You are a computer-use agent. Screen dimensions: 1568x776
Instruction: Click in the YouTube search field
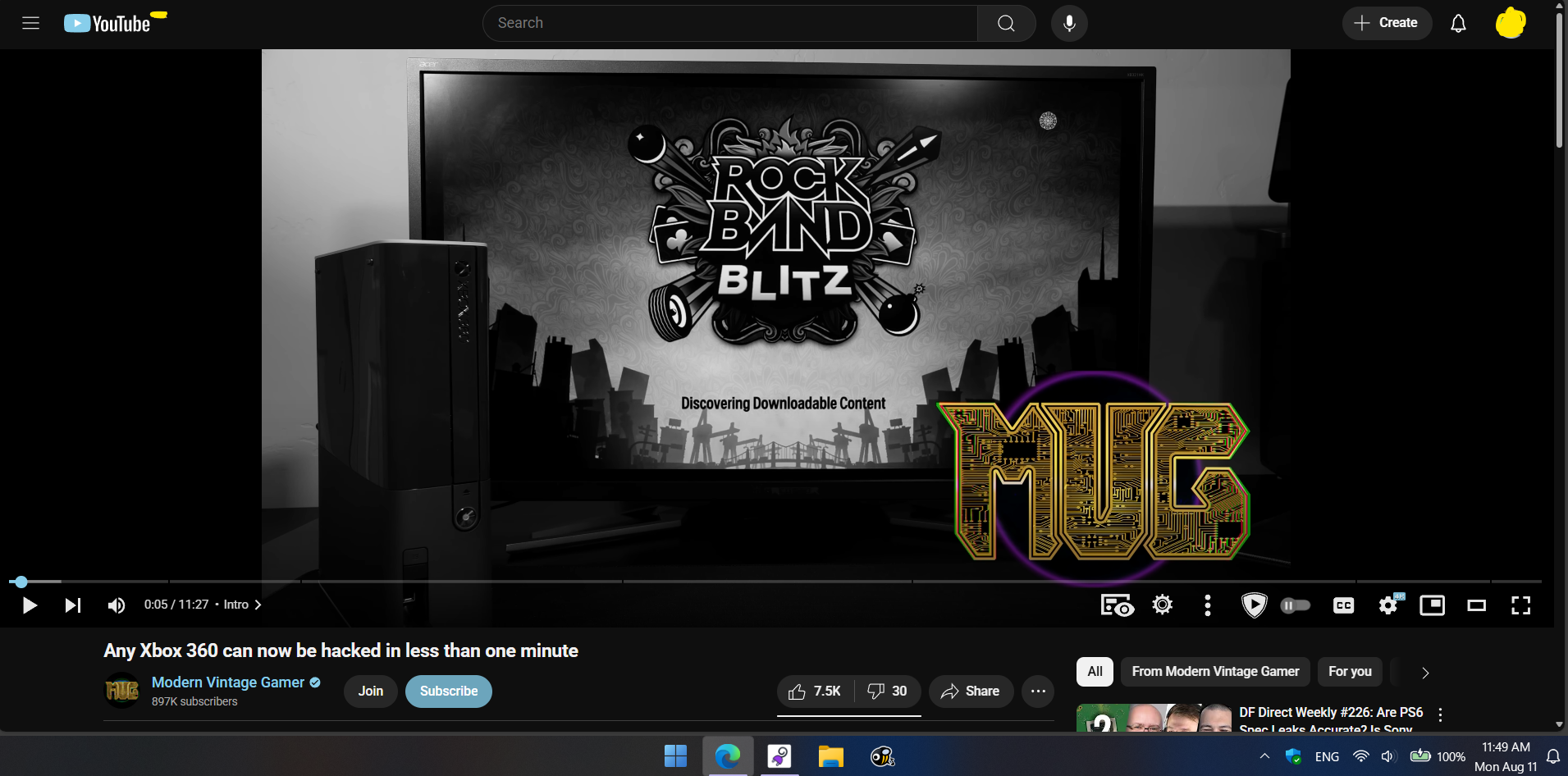[730, 23]
